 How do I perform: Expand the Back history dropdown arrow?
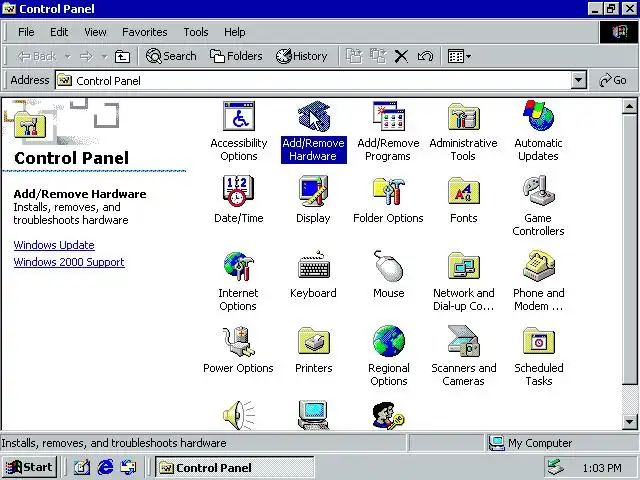[x=68, y=56]
